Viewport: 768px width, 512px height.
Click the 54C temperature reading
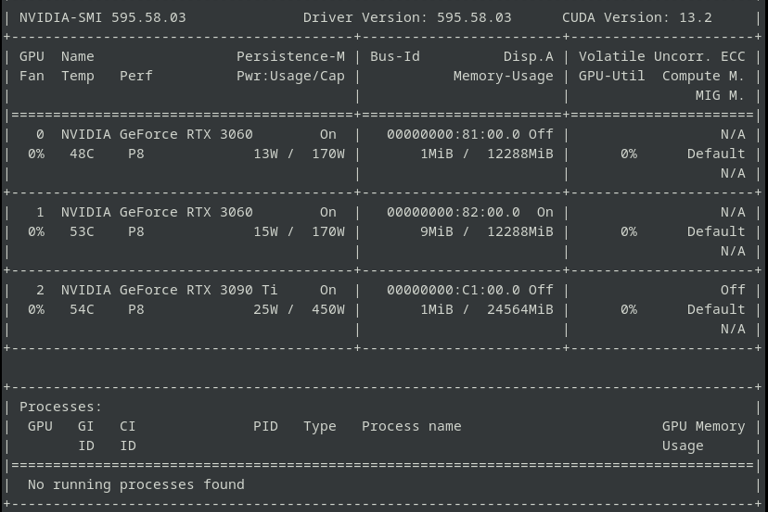tap(82, 310)
